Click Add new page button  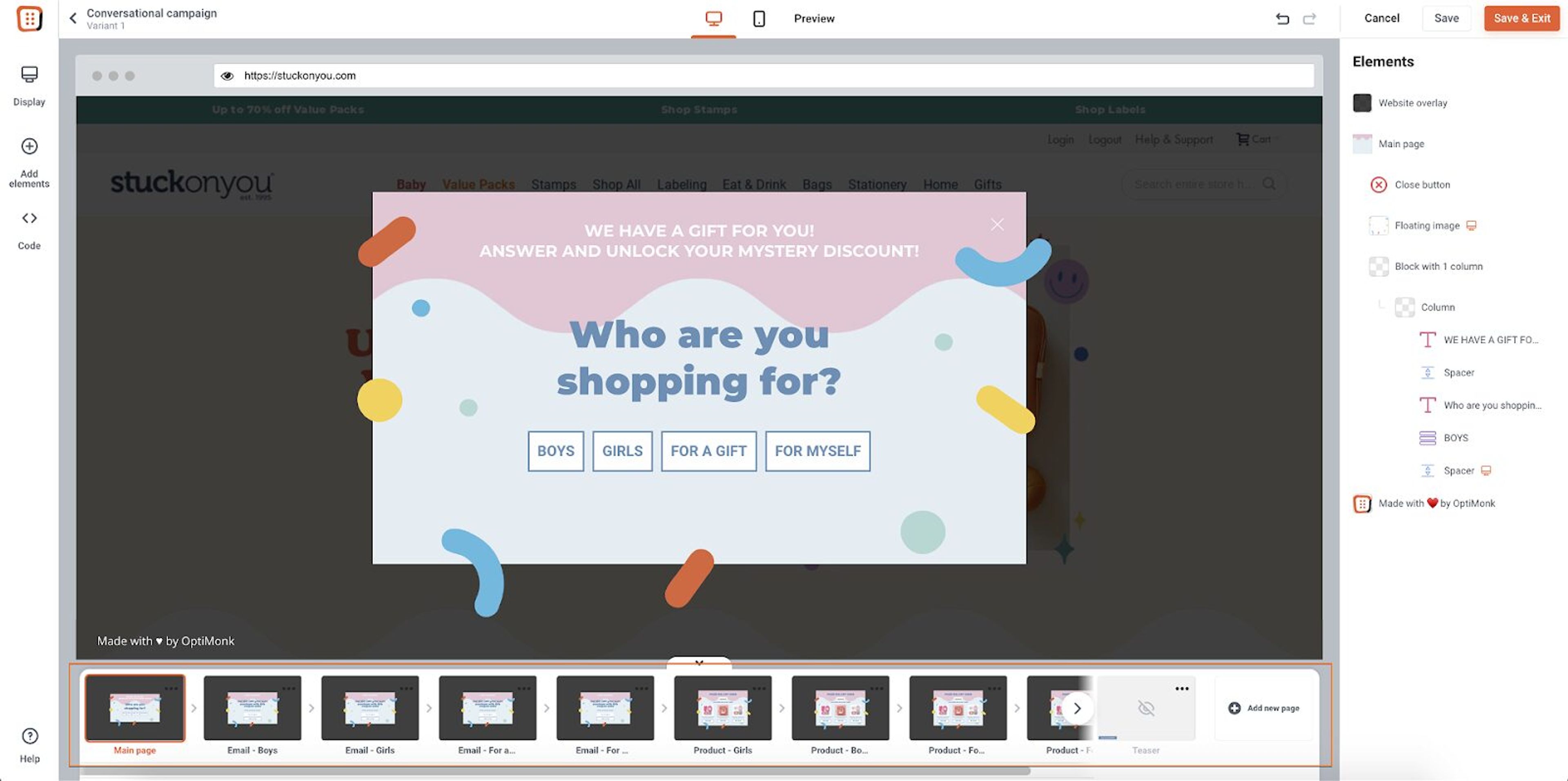[1264, 708]
